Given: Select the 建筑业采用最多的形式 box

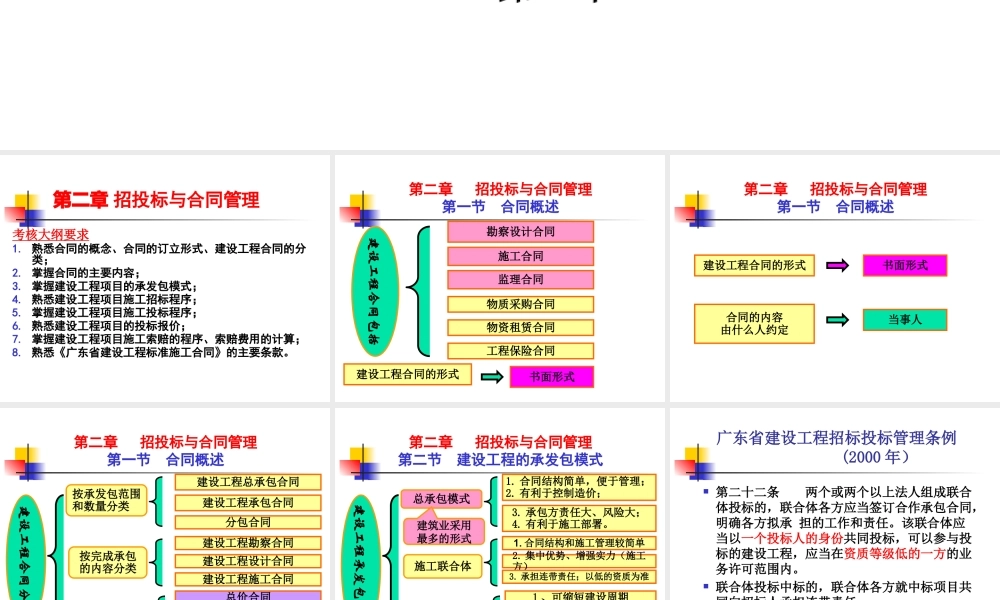Looking at the screenshot, I should [x=444, y=532].
